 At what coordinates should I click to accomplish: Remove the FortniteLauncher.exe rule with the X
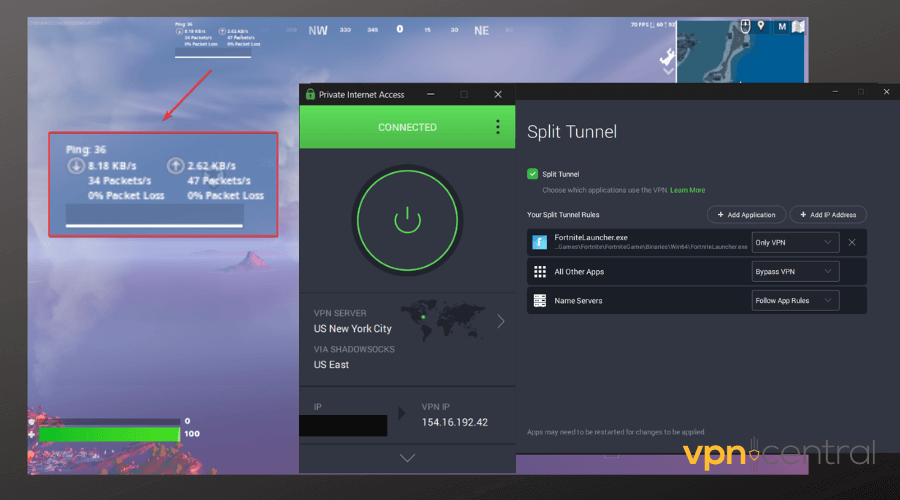click(x=852, y=242)
